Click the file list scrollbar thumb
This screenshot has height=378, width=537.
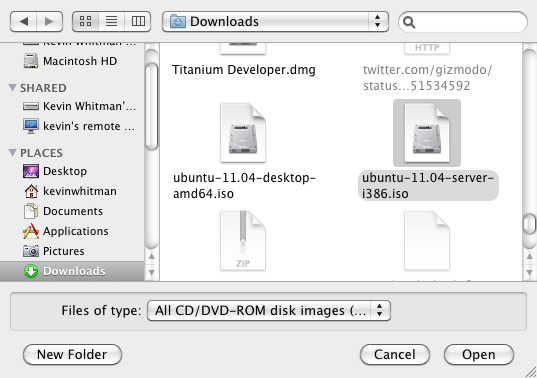pyautogui.click(x=529, y=225)
